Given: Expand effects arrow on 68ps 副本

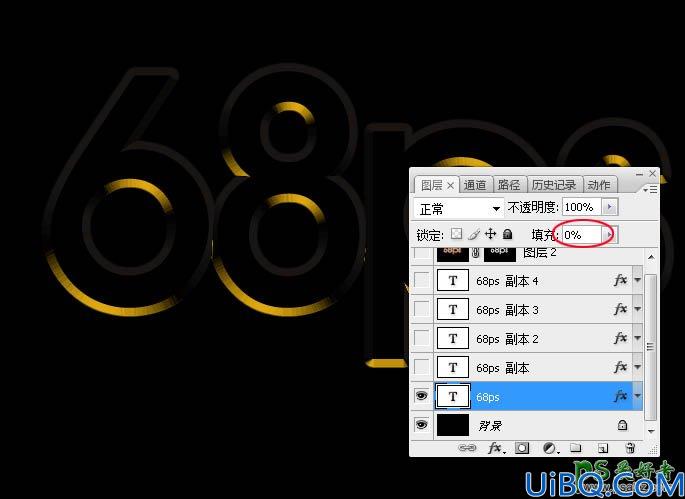Looking at the screenshot, I should 637,367.
